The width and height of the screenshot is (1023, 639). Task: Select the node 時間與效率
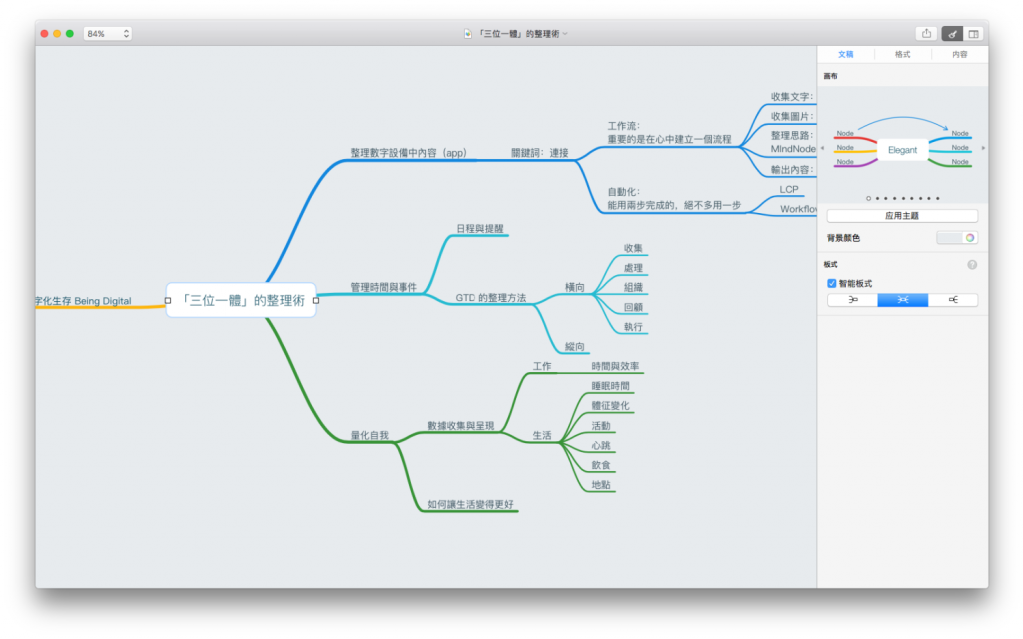click(615, 366)
